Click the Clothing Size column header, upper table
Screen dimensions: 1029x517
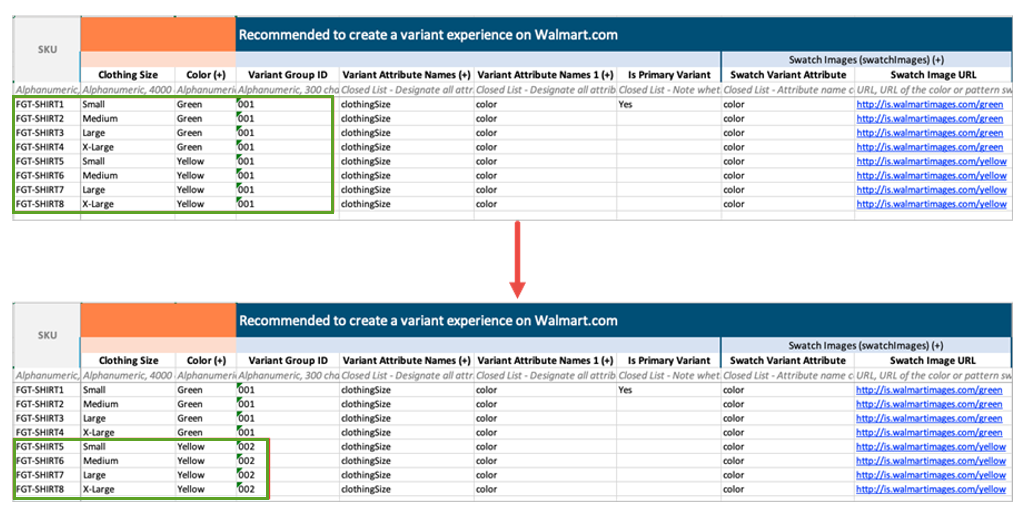pyautogui.click(x=128, y=75)
